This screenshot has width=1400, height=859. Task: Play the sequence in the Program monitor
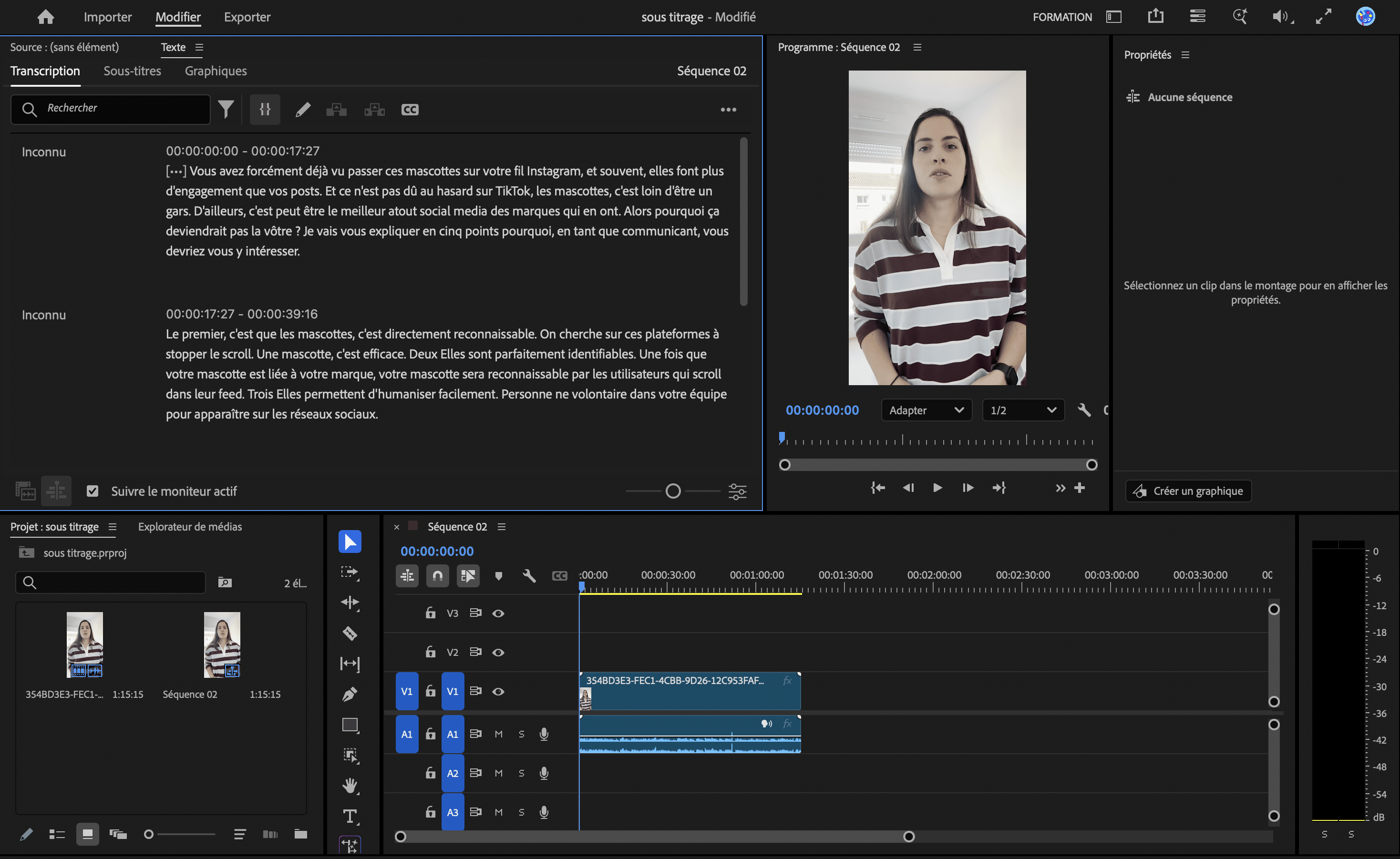click(x=937, y=488)
